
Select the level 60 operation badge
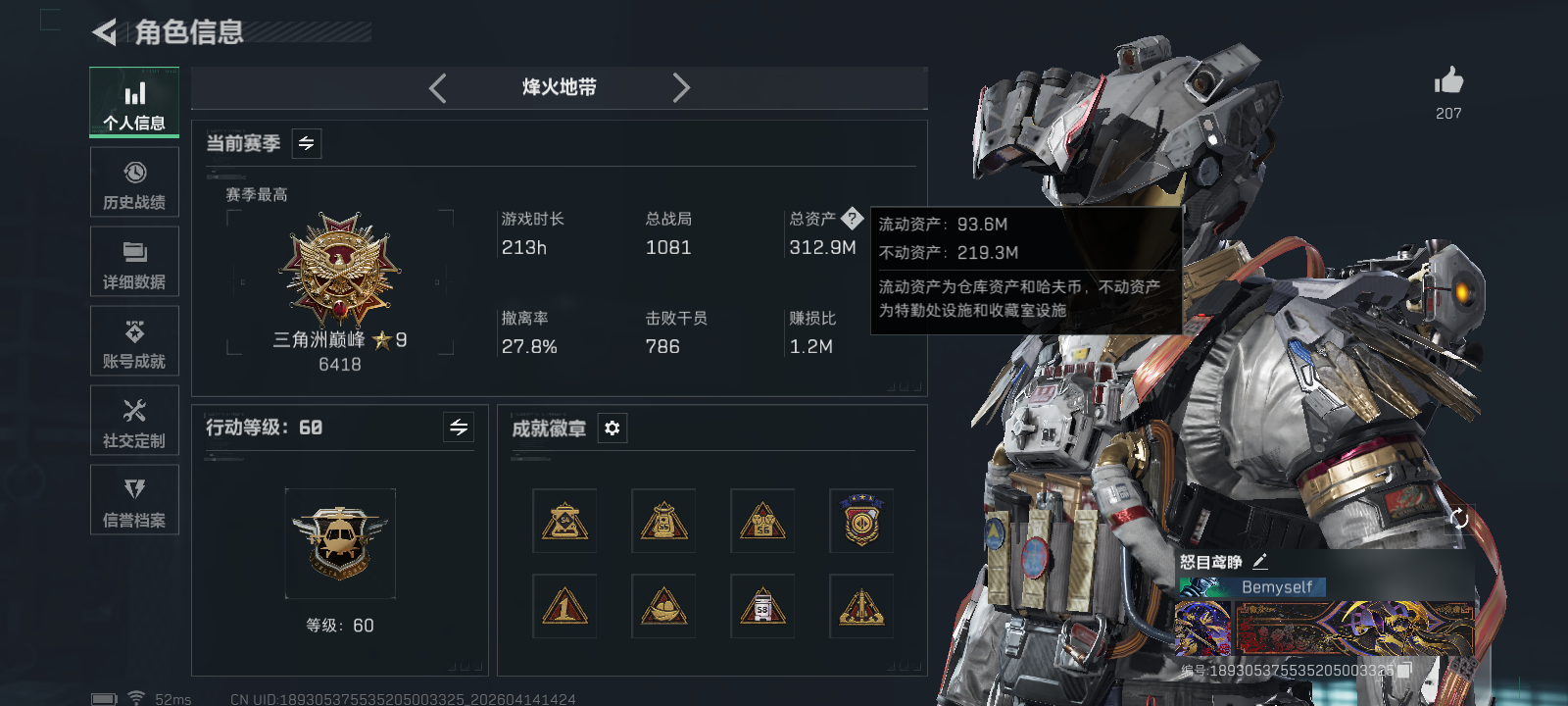tap(339, 542)
